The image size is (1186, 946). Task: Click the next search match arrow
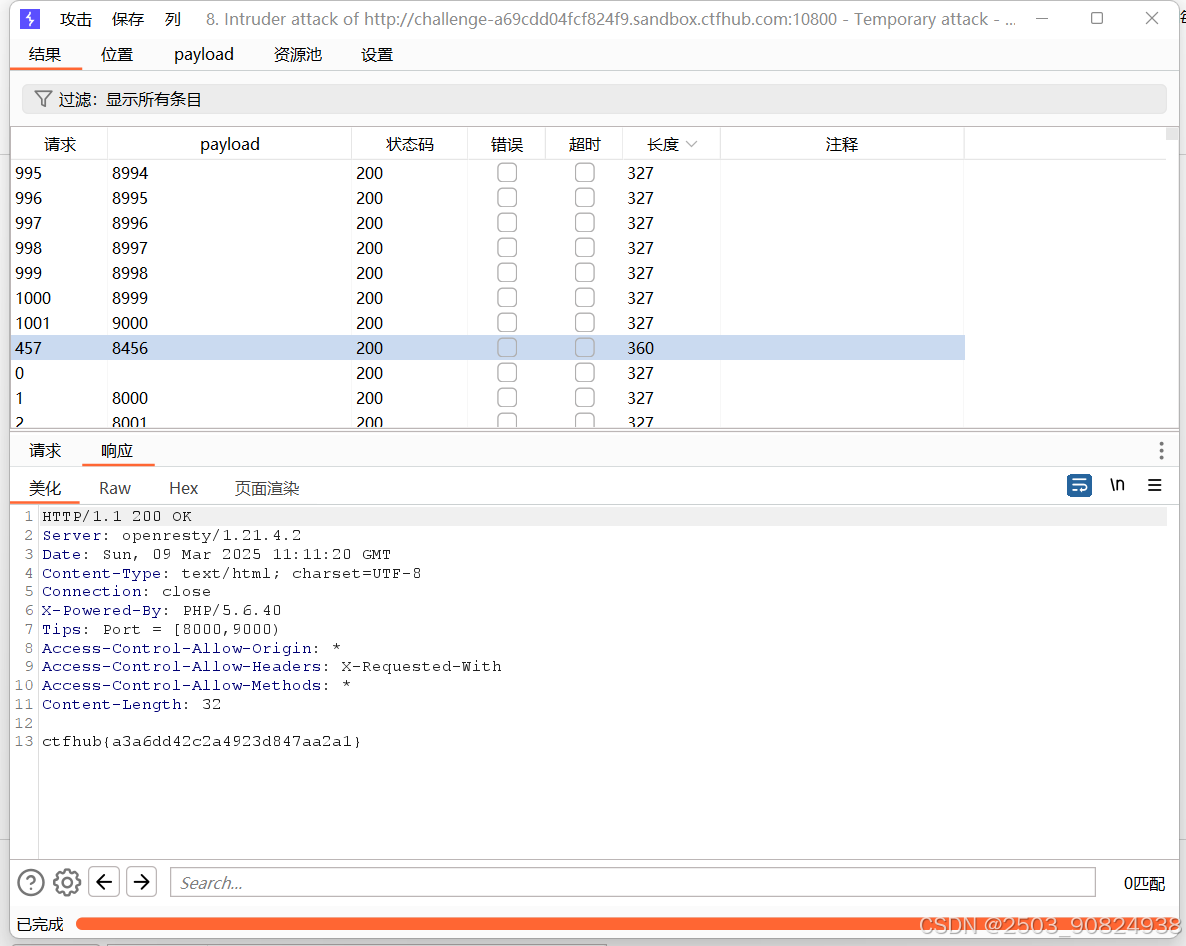140,882
